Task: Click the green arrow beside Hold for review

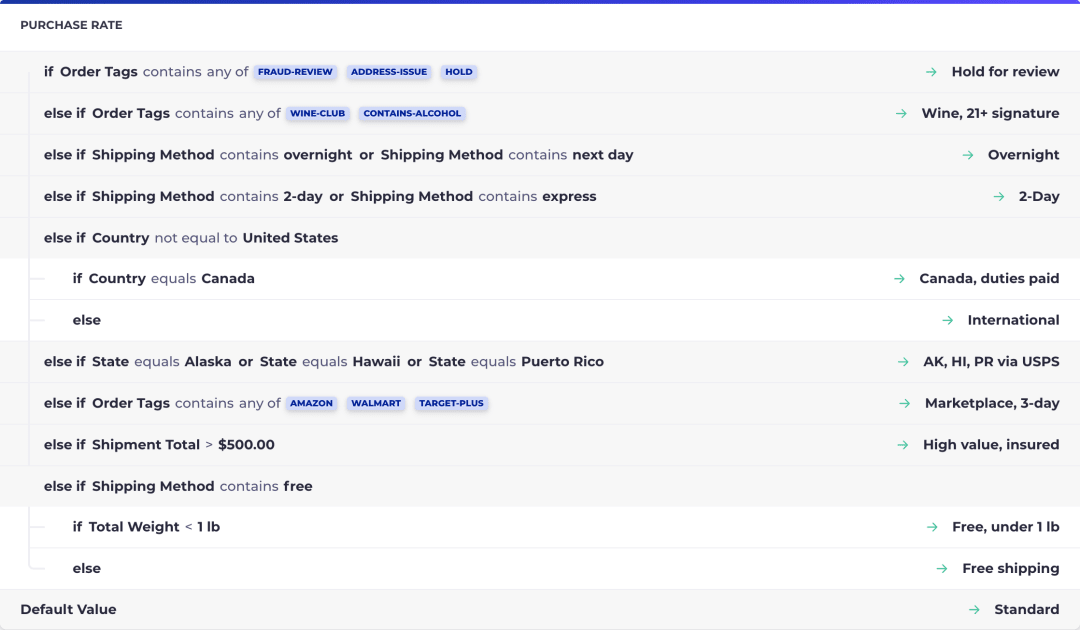Action: pos(931,72)
